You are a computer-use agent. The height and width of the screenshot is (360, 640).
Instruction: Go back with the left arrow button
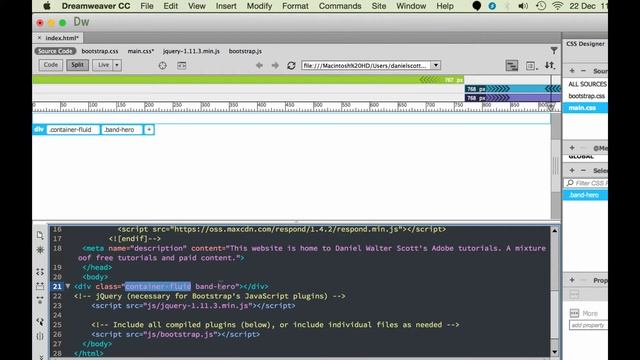tap(259, 65)
